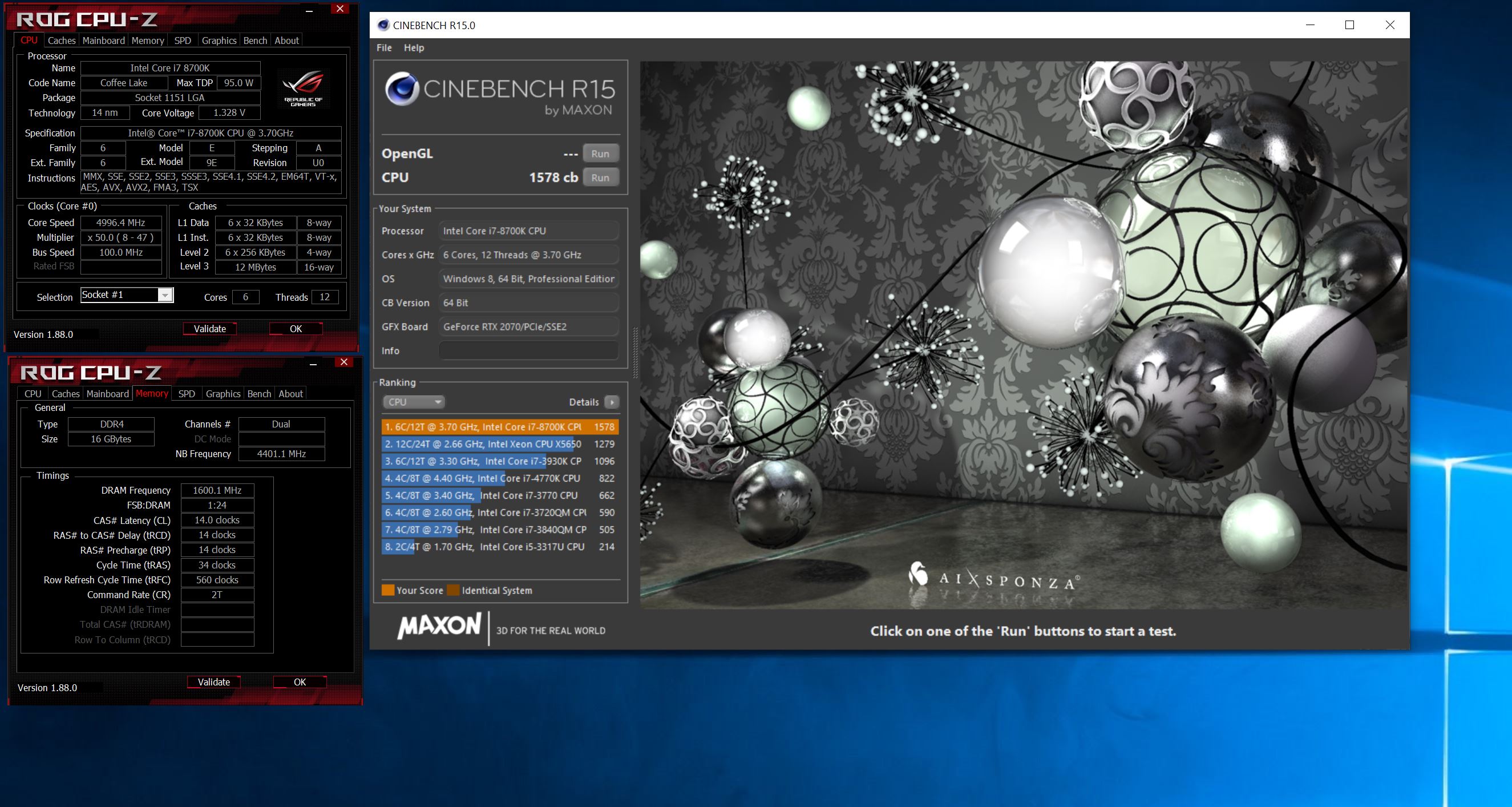Click OK in Memory CPU-Z window
Viewport: 1512px width, 807px height.
click(x=300, y=682)
